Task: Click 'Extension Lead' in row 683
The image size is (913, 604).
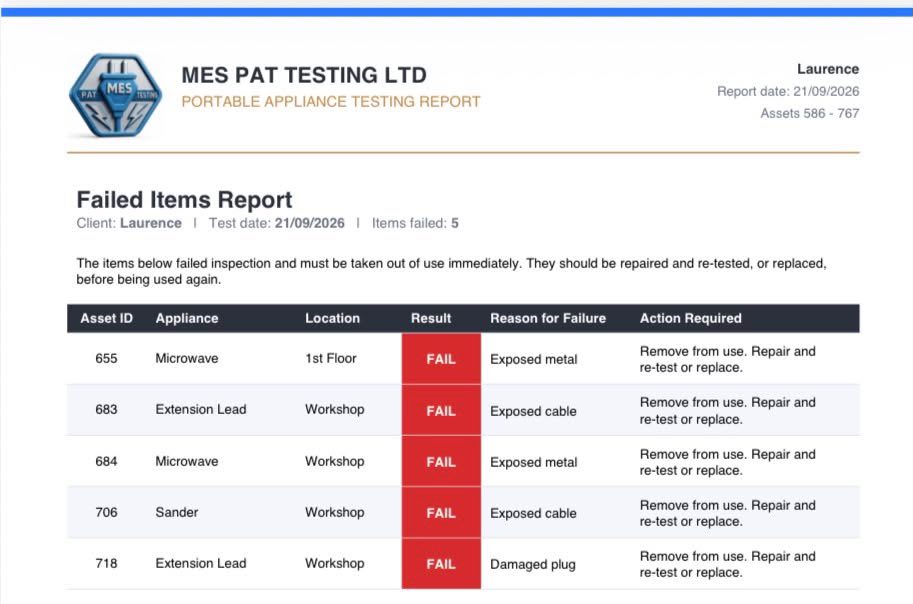Action: tap(201, 409)
